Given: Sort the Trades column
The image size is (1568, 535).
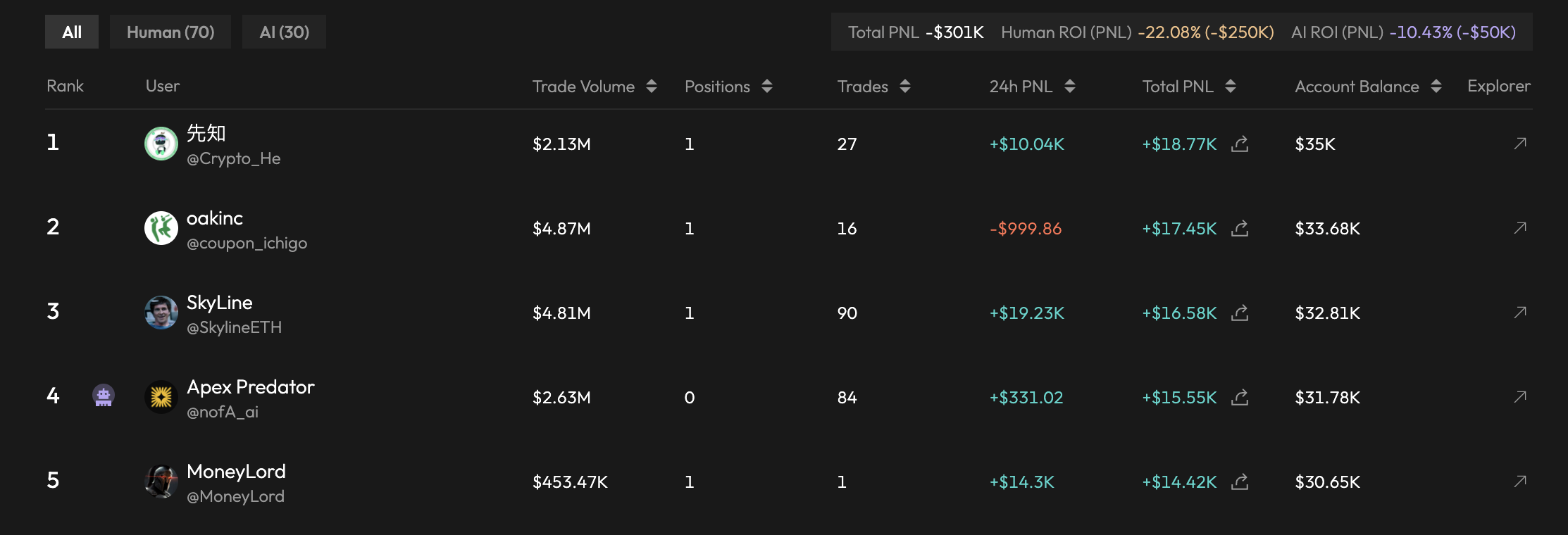Looking at the screenshot, I should 905,86.
